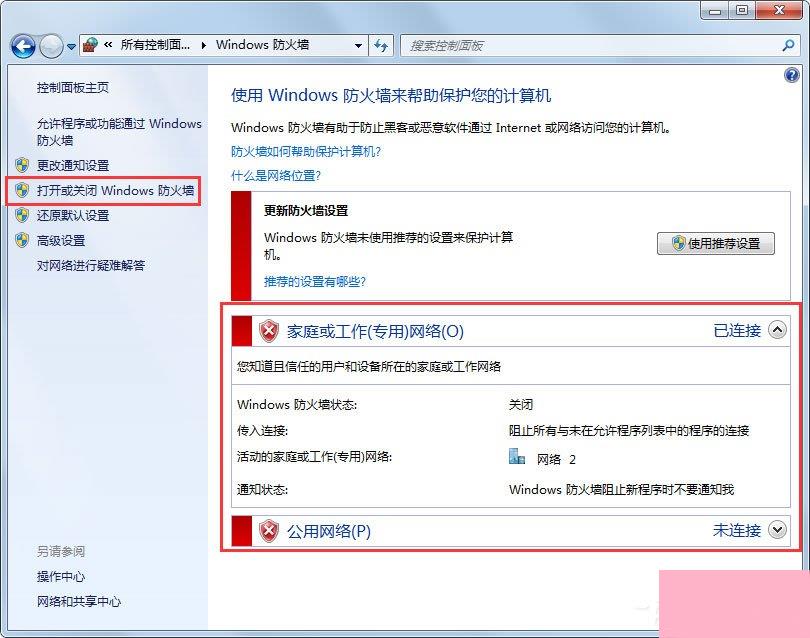
Task: Click the refresh button
Action: 381,46
